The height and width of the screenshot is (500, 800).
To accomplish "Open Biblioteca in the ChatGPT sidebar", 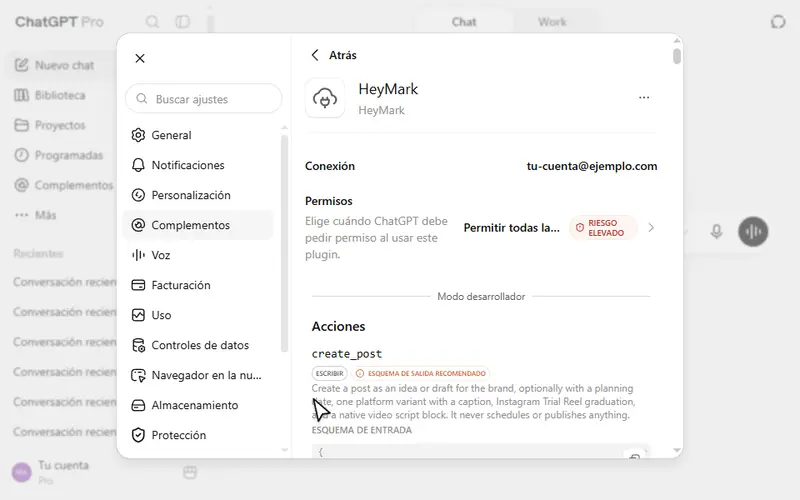I will 50,95.
